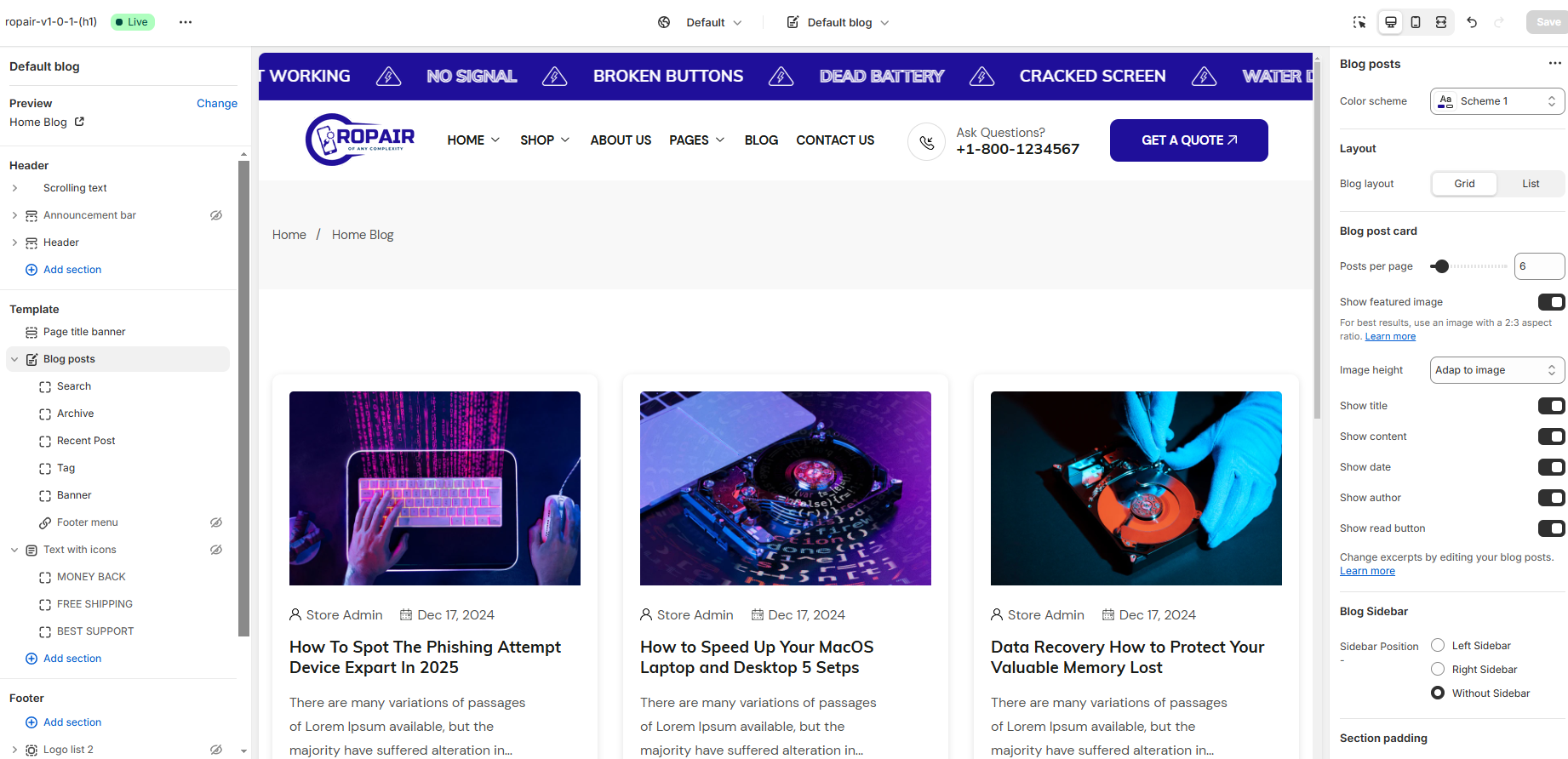The image size is (1568, 759).
Task: Open the inspector selection tool icon
Action: (x=1359, y=22)
